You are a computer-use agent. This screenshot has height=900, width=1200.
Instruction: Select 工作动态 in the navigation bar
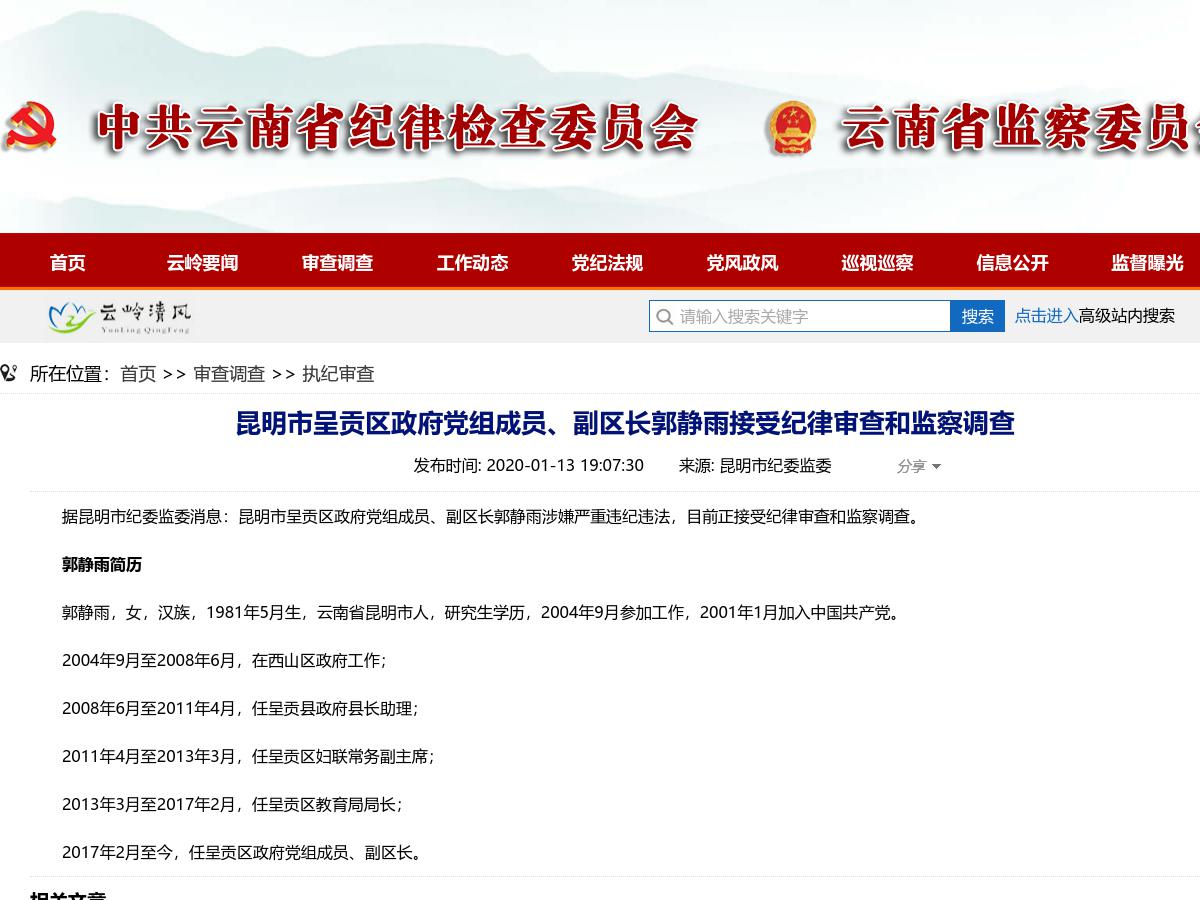click(x=472, y=263)
